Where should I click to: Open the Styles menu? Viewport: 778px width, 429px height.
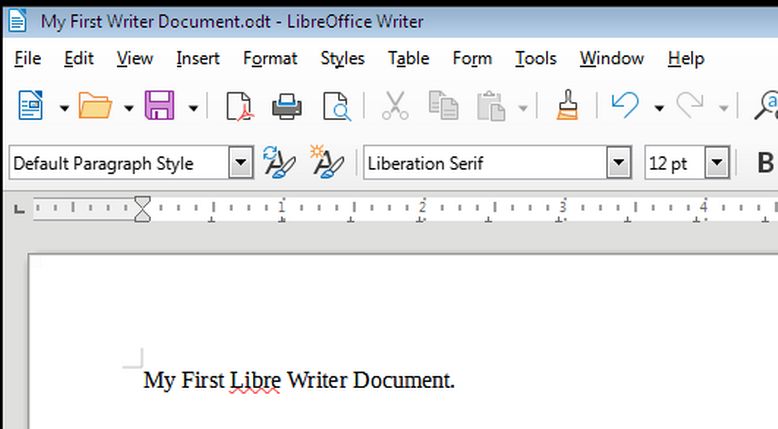(x=343, y=59)
